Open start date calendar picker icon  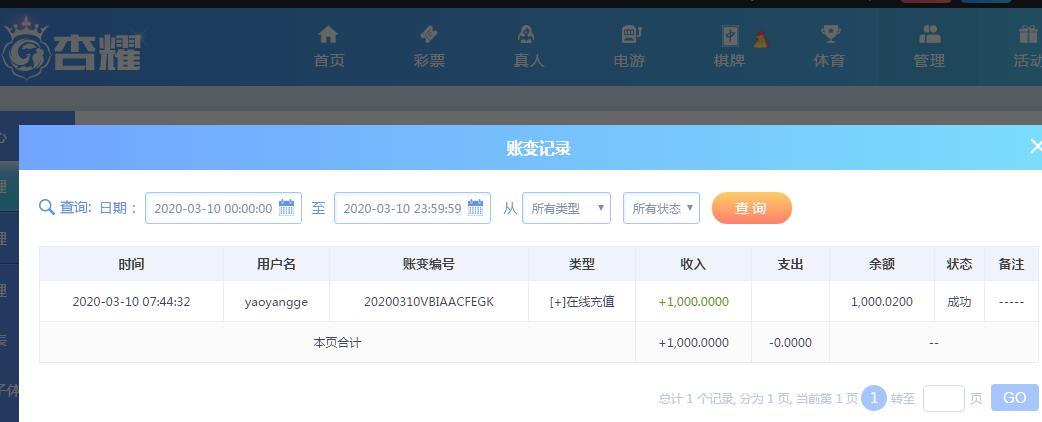[x=286, y=207]
